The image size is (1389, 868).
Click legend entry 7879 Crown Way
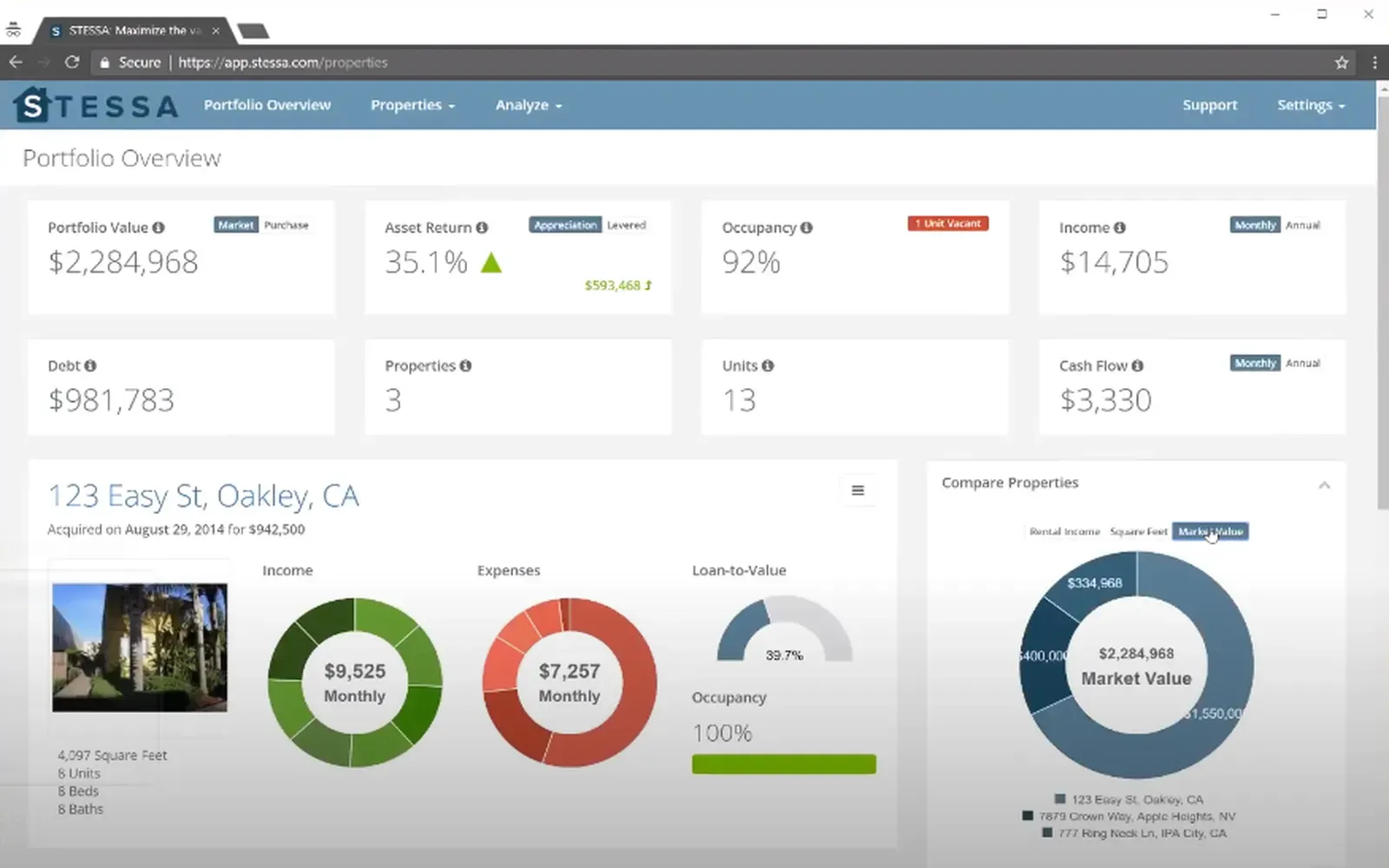[1129, 816]
